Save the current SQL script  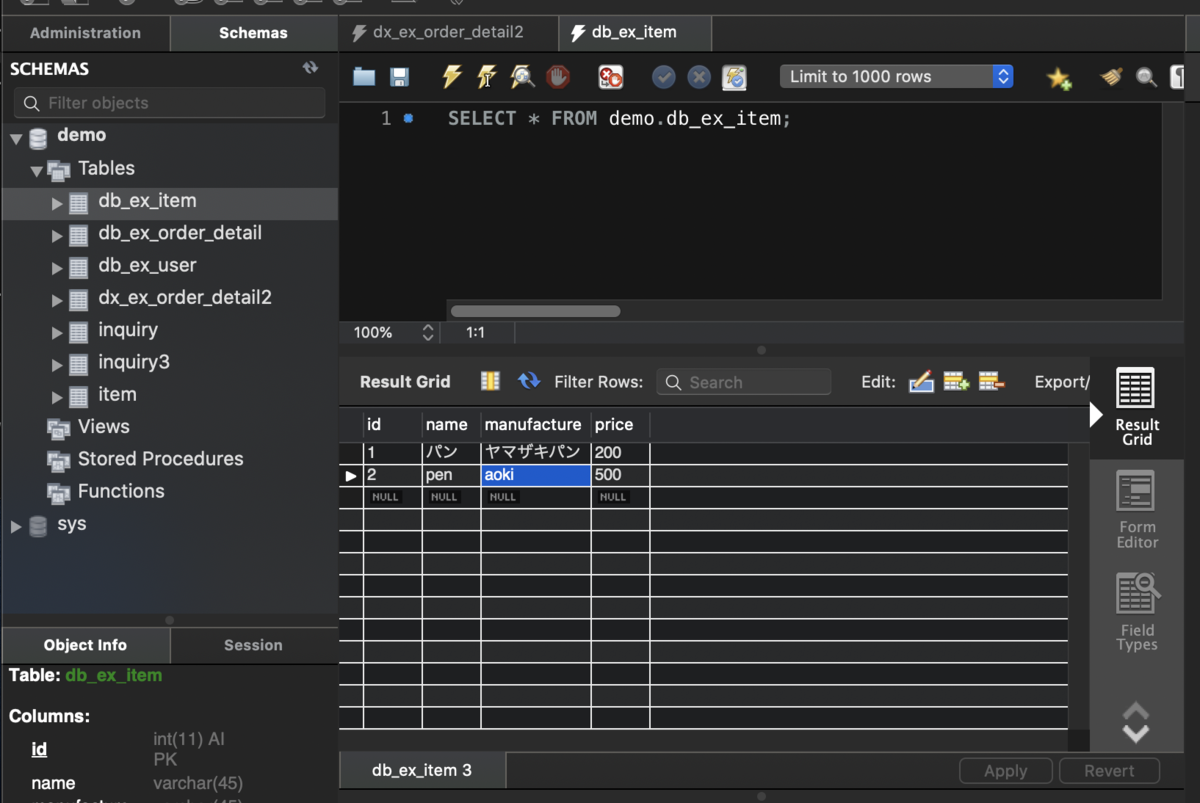401,76
